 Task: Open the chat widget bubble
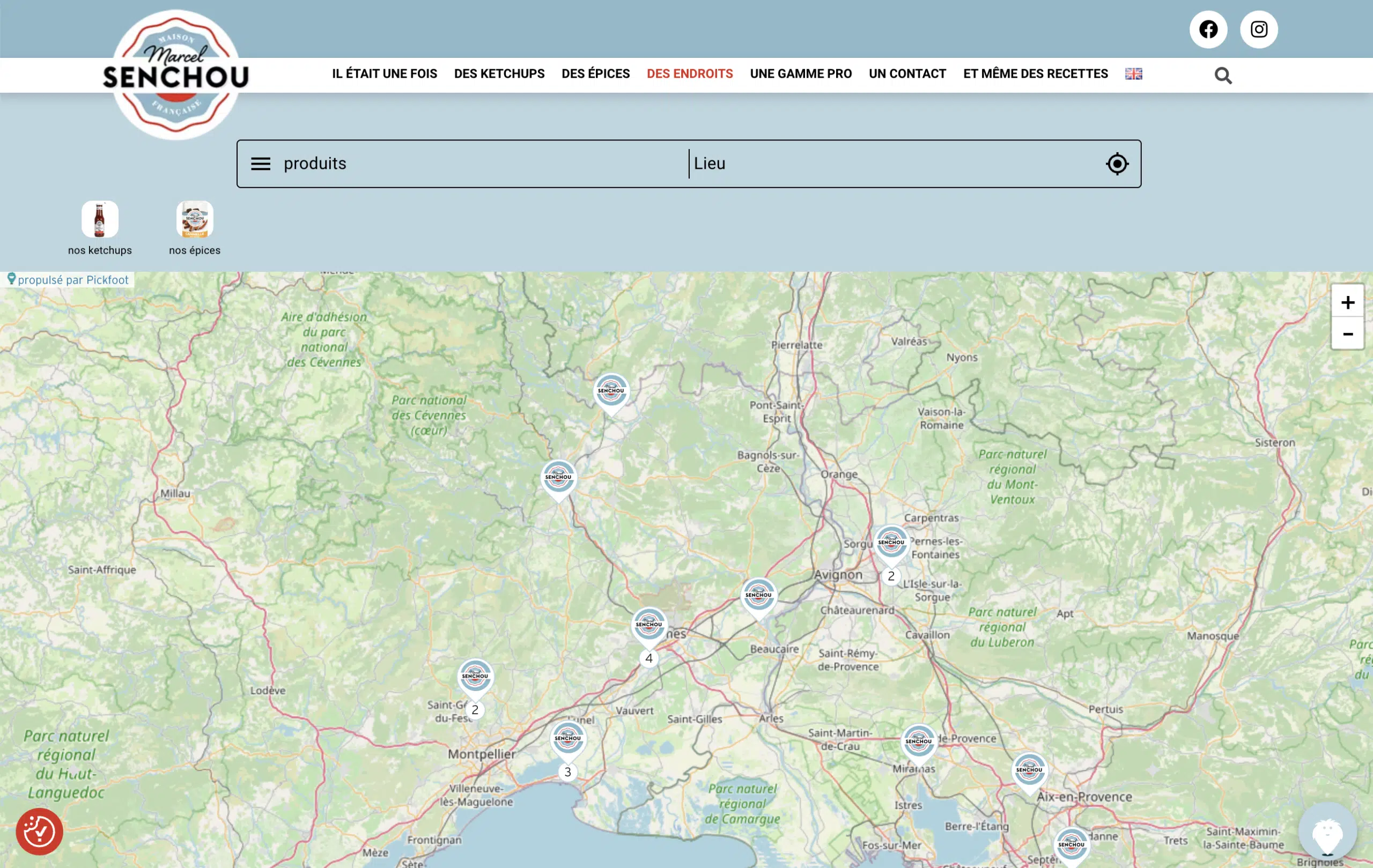pyautogui.click(x=1327, y=831)
